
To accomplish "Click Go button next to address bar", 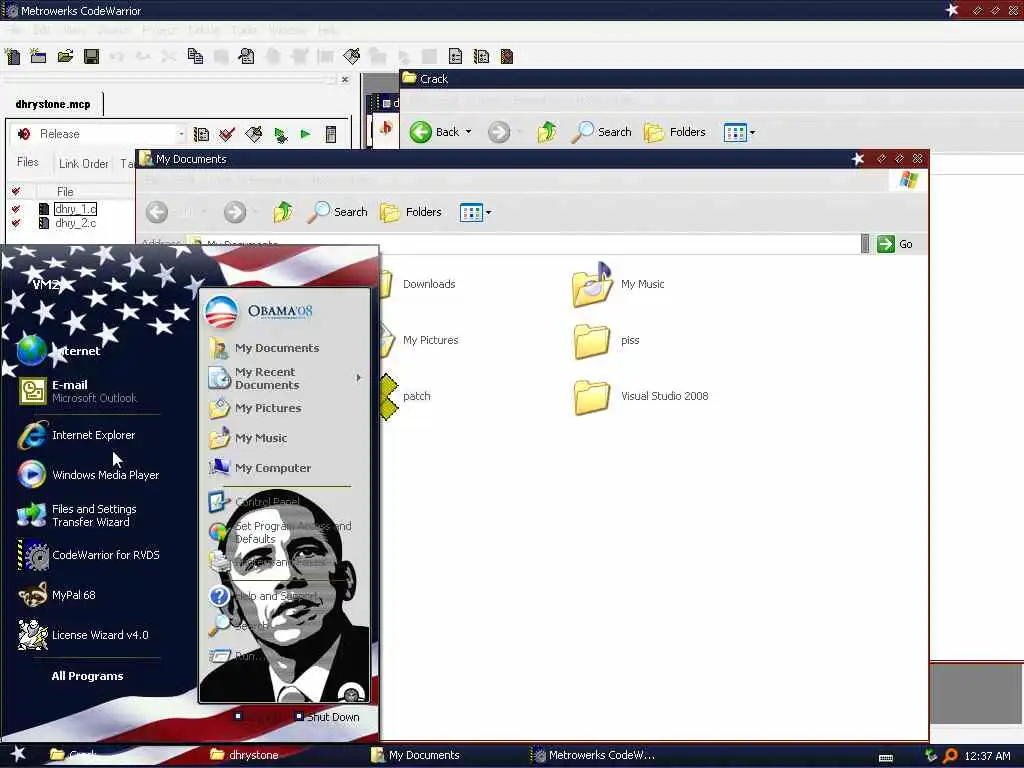I will (895, 244).
